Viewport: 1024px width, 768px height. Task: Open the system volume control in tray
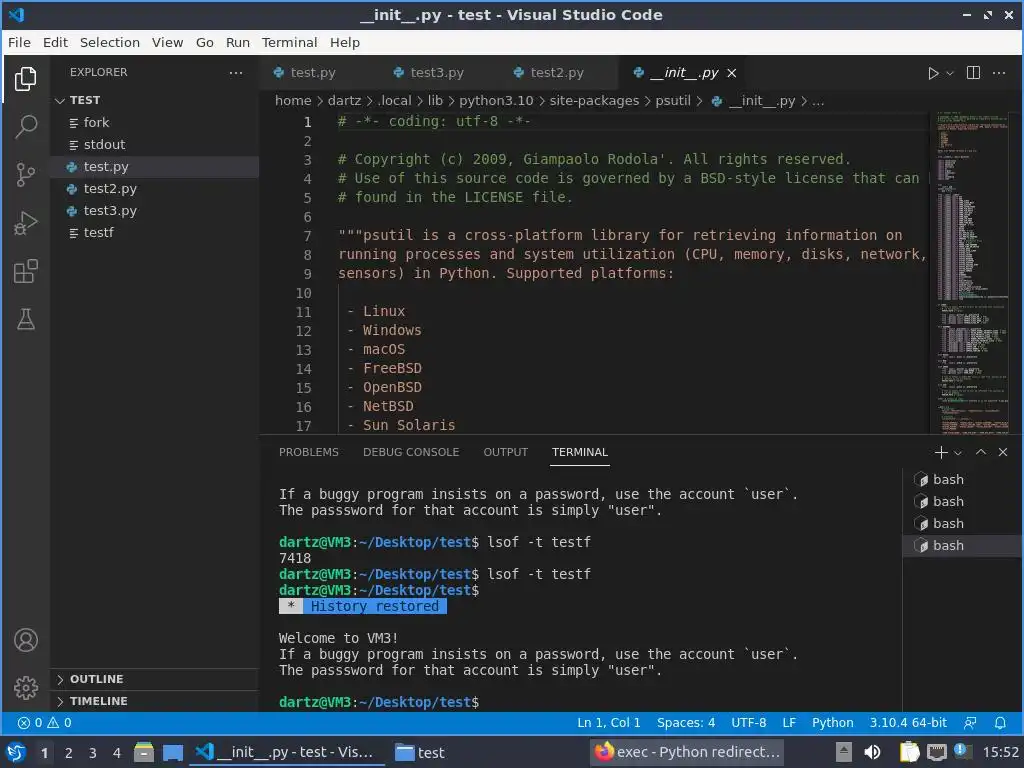pyautogui.click(x=872, y=752)
